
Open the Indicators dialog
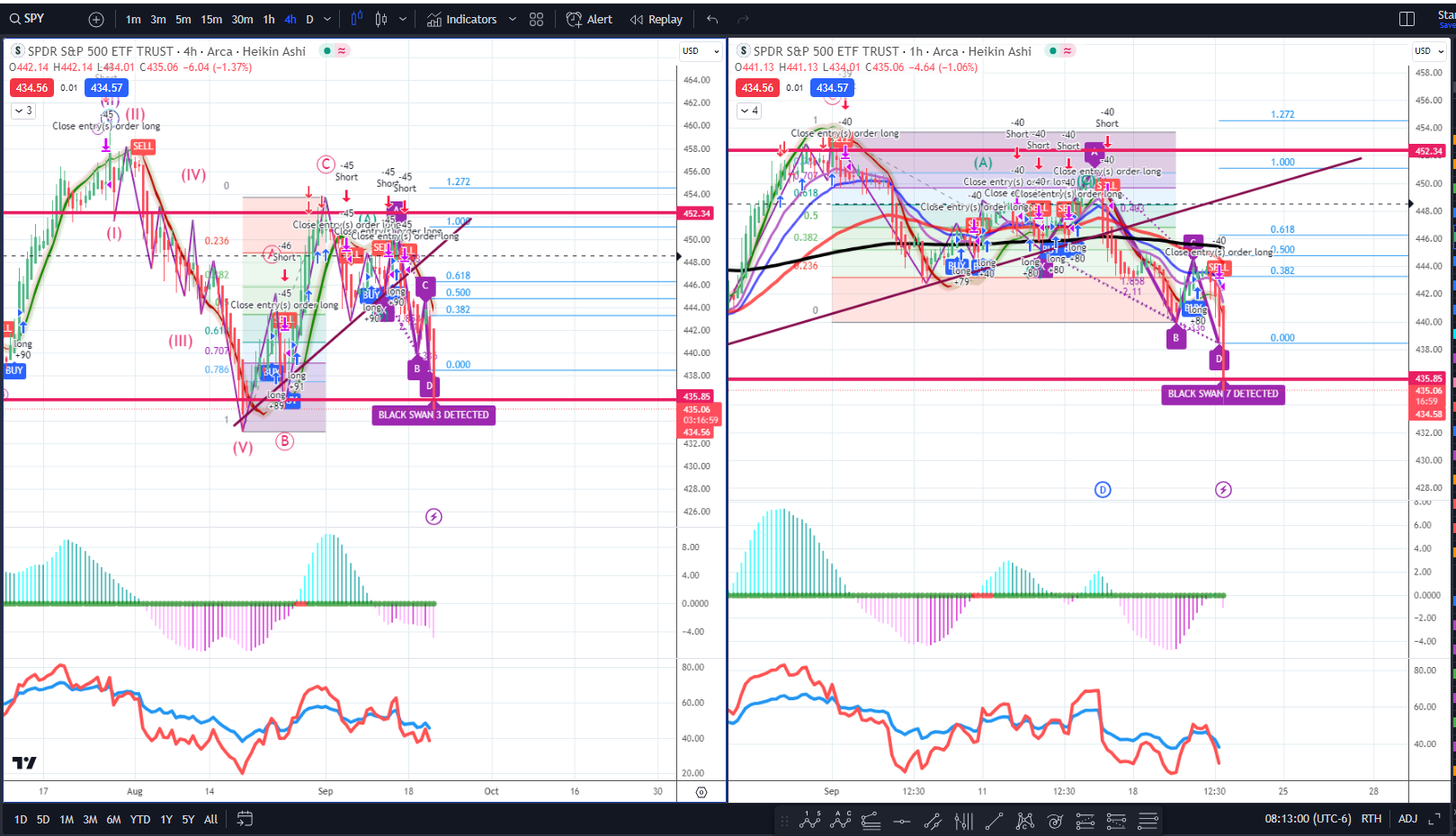tap(461, 19)
